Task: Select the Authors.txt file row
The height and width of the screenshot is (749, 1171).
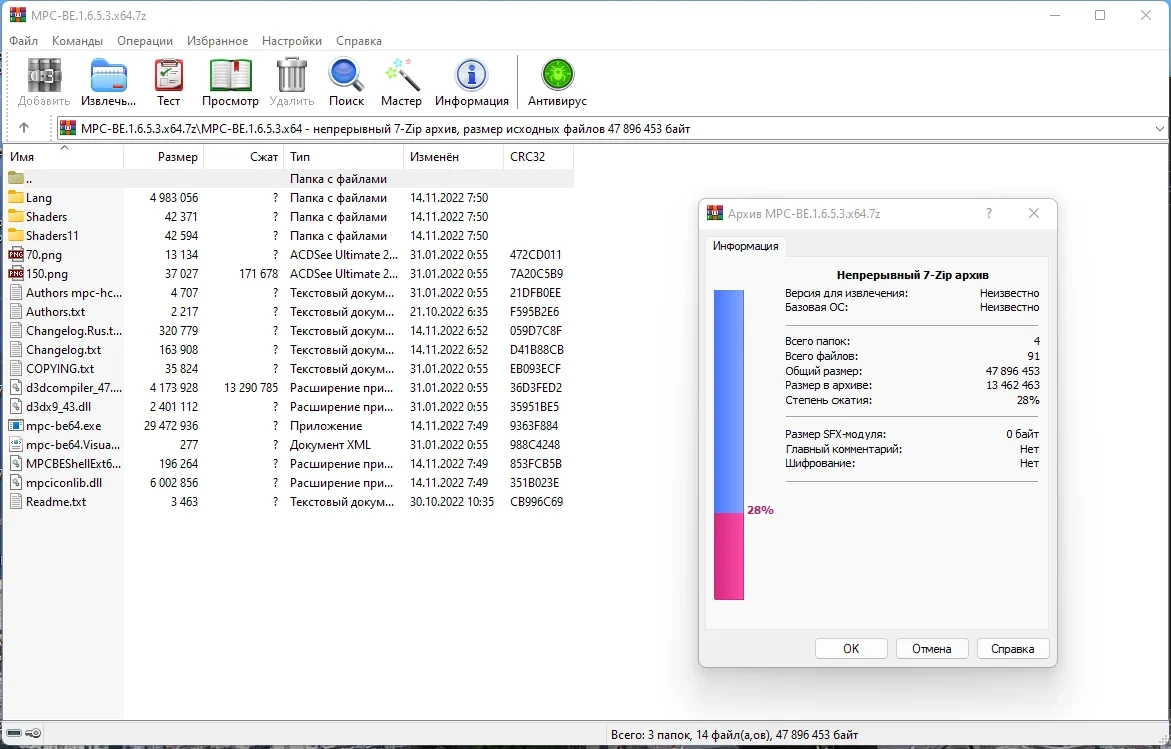Action: [x=289, y=311]
